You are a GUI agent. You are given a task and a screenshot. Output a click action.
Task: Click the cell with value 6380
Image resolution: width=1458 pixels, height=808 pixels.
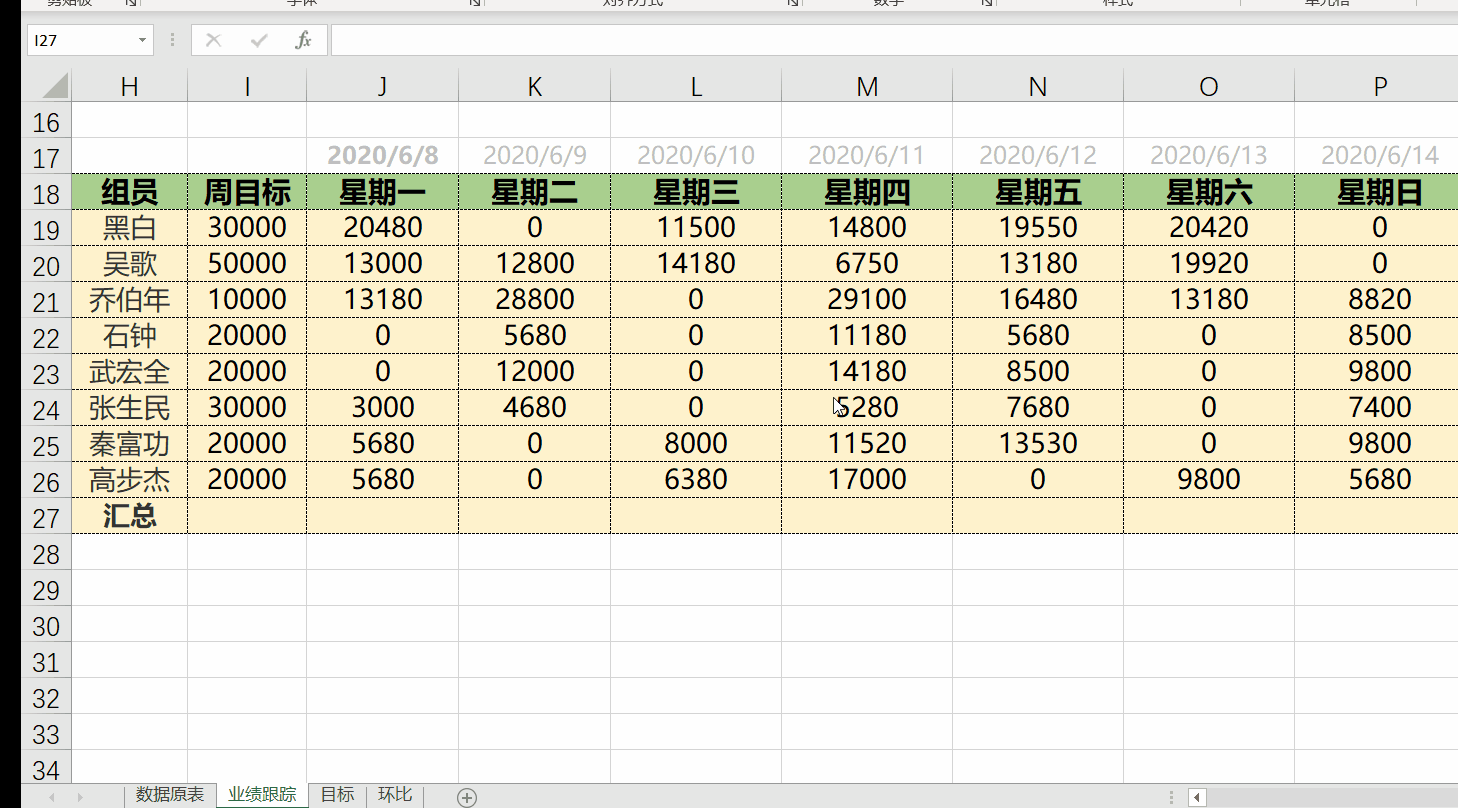coord(696,480)
